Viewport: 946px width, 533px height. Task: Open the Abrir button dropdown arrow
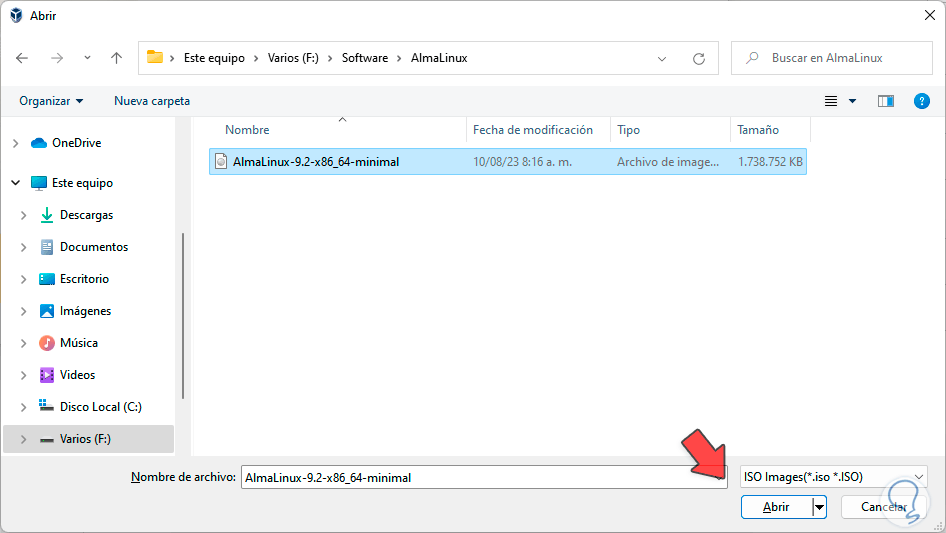click(x=819, y=507)
